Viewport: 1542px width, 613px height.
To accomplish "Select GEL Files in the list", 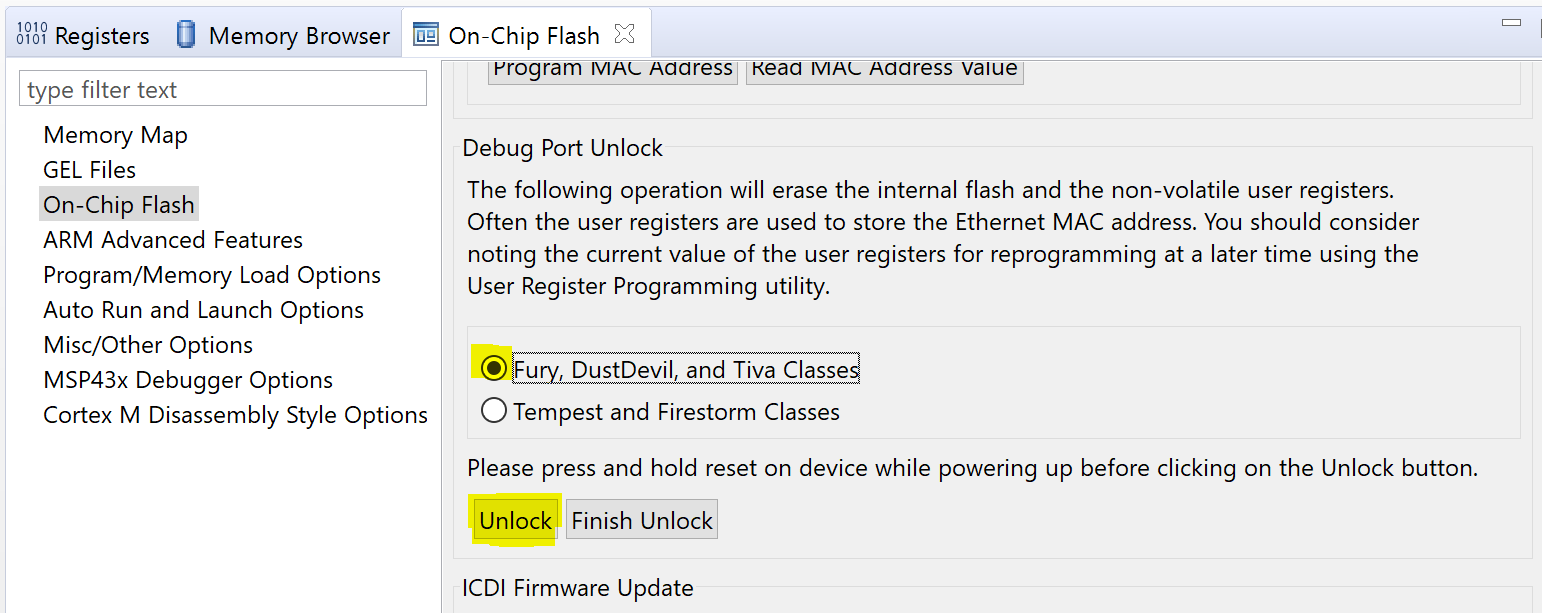I will point(89,170).
